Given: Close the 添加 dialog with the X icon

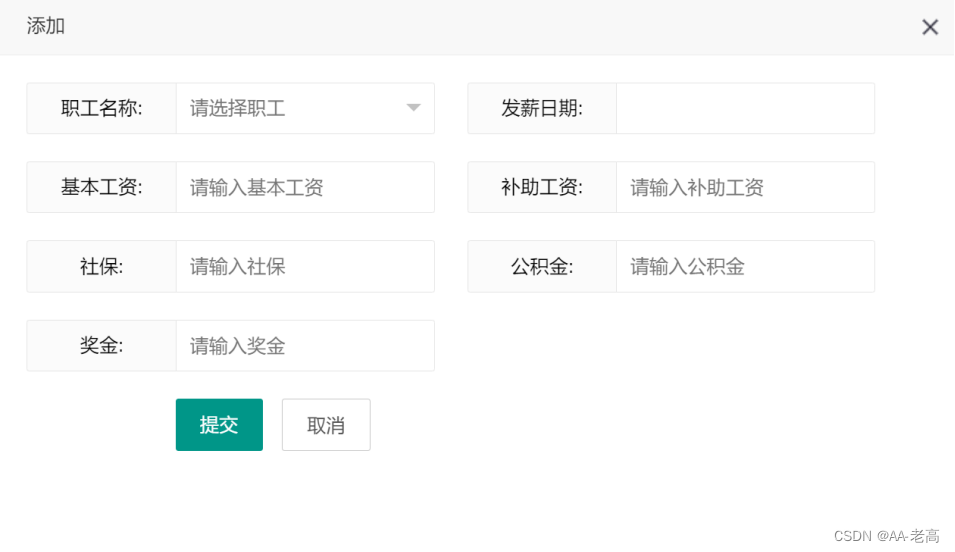Looking at the screenshot, I should click(929, 27).
